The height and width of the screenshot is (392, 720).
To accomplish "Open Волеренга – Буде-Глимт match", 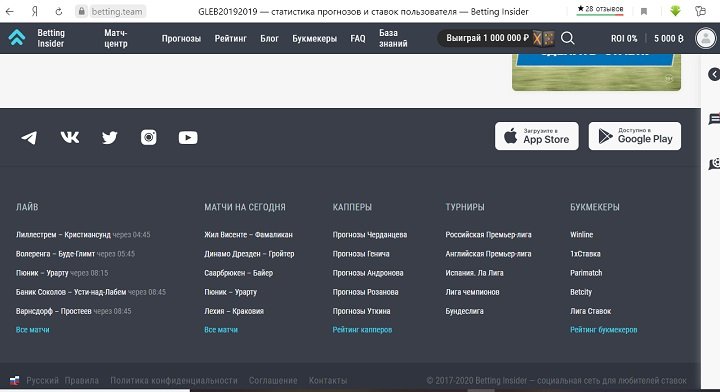I will [x=55, y=254].
